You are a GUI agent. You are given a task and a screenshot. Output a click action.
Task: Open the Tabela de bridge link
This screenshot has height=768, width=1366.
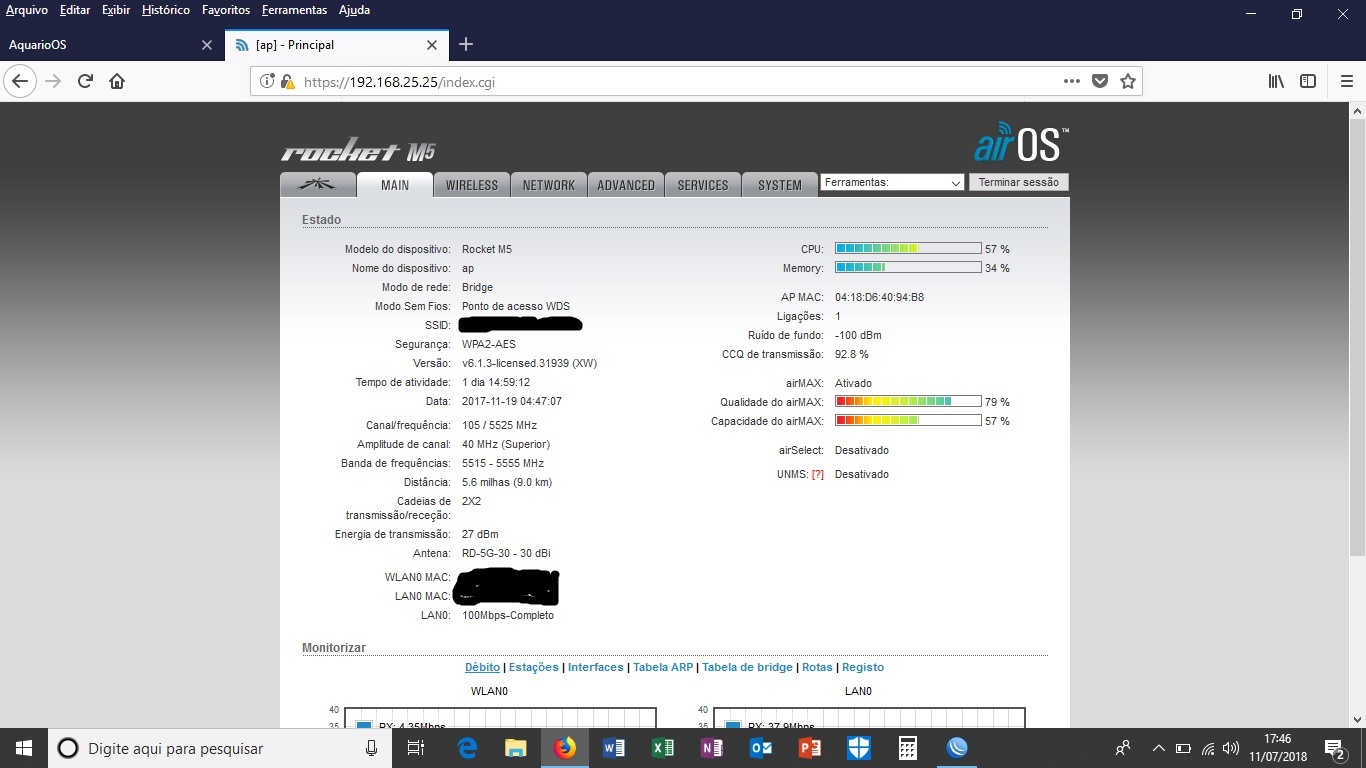[x=747, y=667]
